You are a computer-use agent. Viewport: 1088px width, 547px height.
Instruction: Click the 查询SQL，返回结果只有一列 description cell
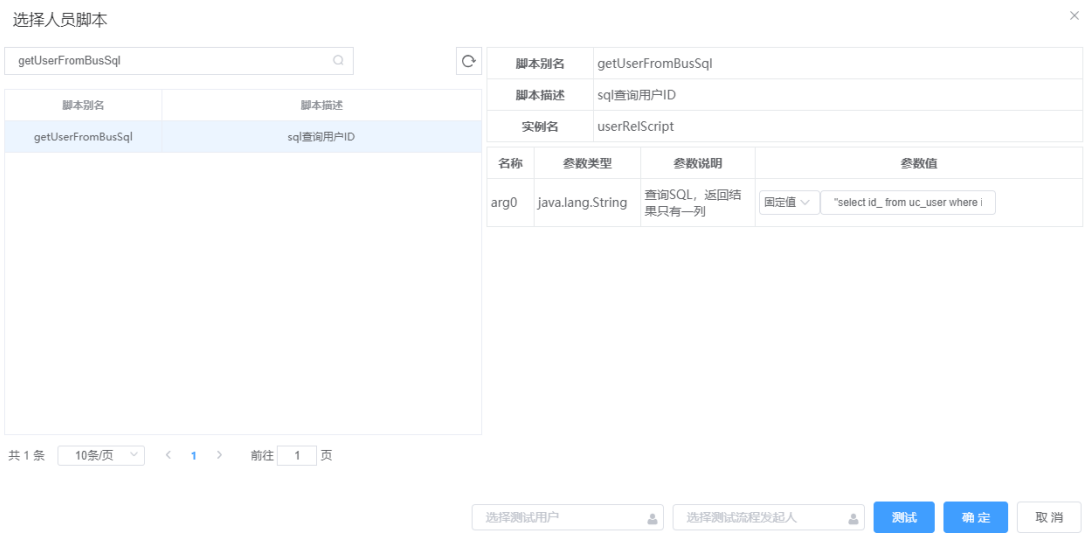697,203
